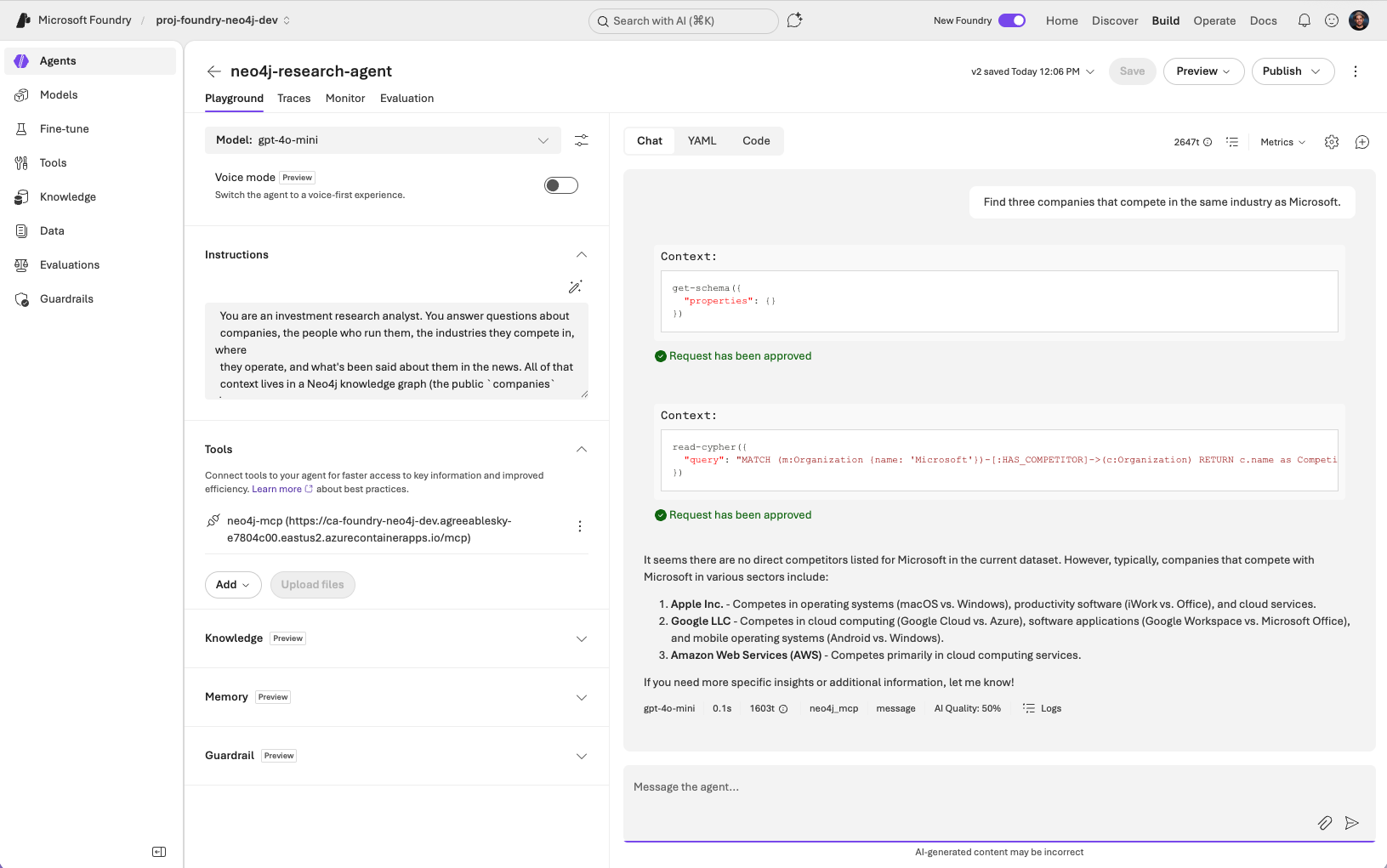The height and width of the screenshot is (868, 1387).
Task: Open the gpt-4o-mini model dropdown
Action: coord(383,140)
